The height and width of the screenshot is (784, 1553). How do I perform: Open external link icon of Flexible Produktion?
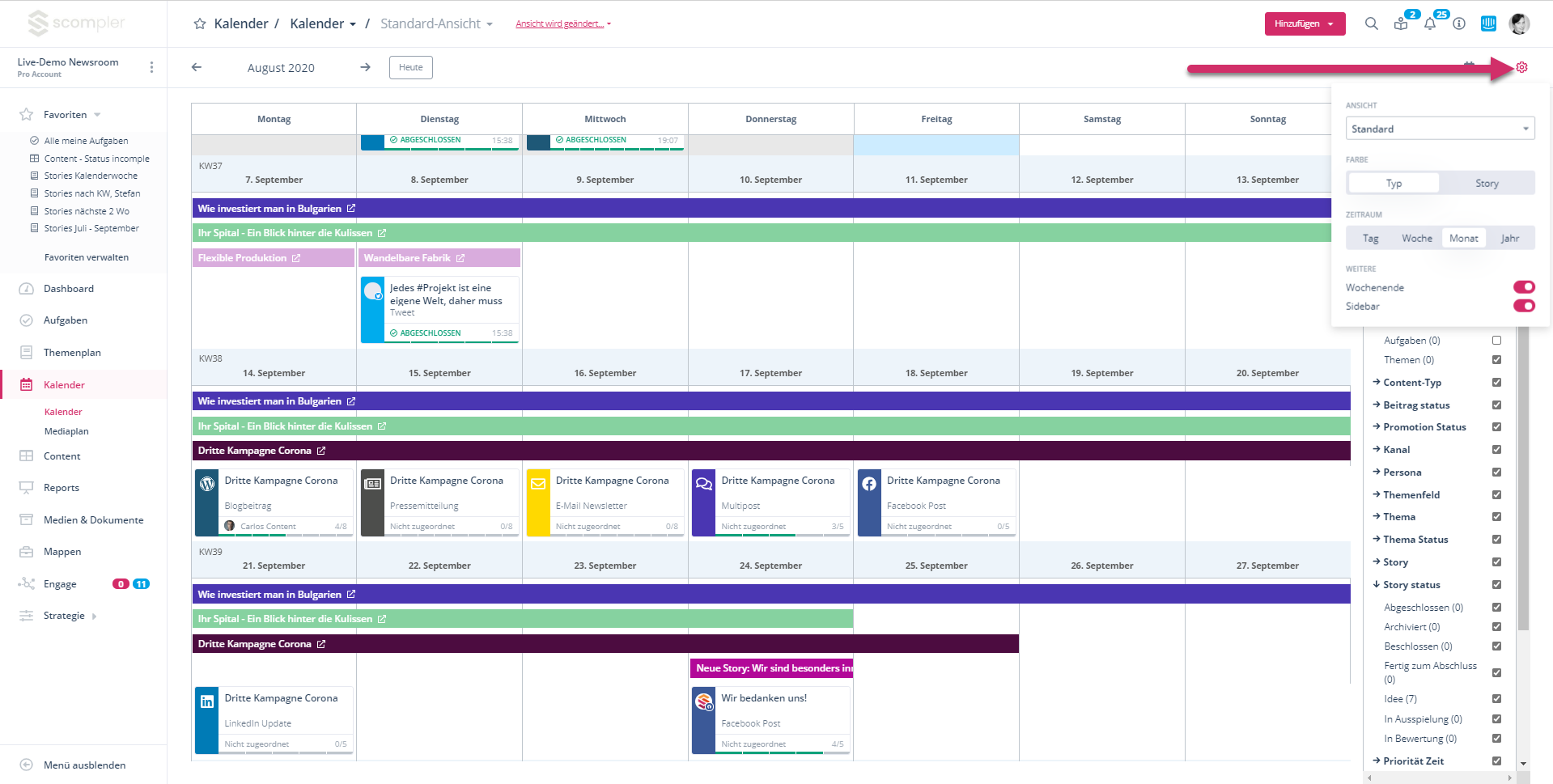[x=296, y=258]
